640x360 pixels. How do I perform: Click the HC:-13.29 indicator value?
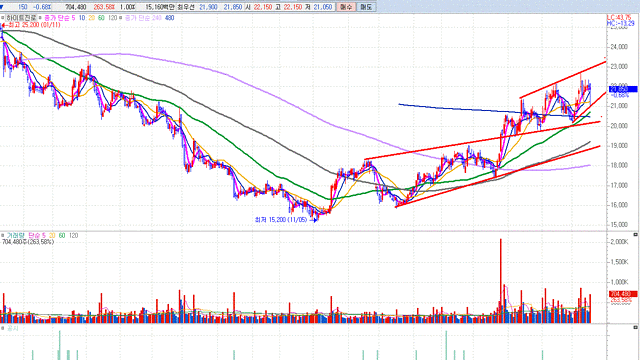[620, 24]
